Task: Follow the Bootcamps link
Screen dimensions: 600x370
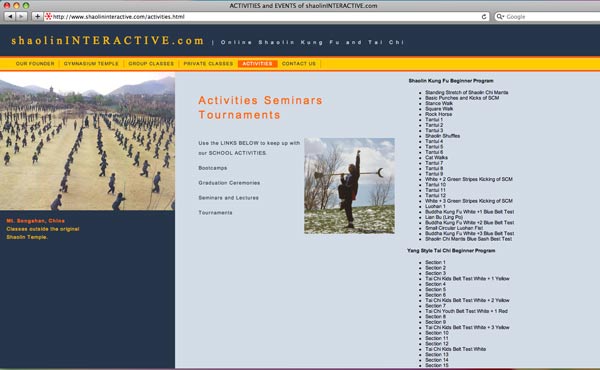Action: point(213,168)
